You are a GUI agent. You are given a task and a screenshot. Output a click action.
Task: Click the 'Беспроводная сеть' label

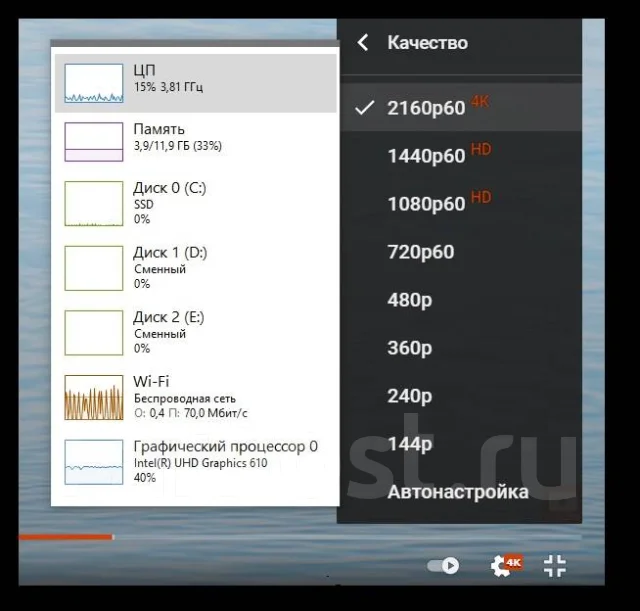point(184,398)
